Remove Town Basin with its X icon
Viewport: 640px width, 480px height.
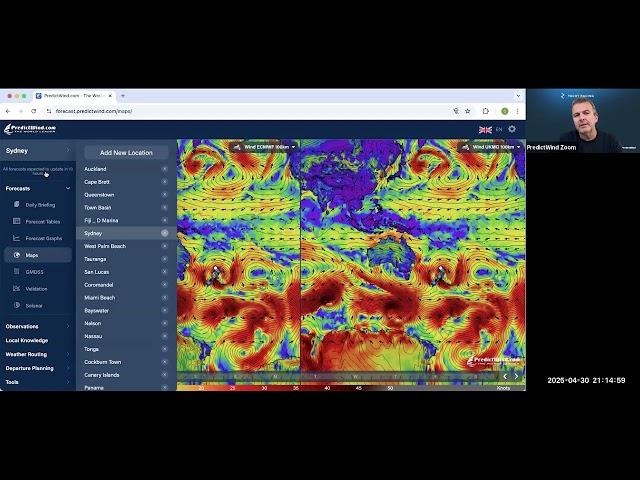(x=164, y=207)
